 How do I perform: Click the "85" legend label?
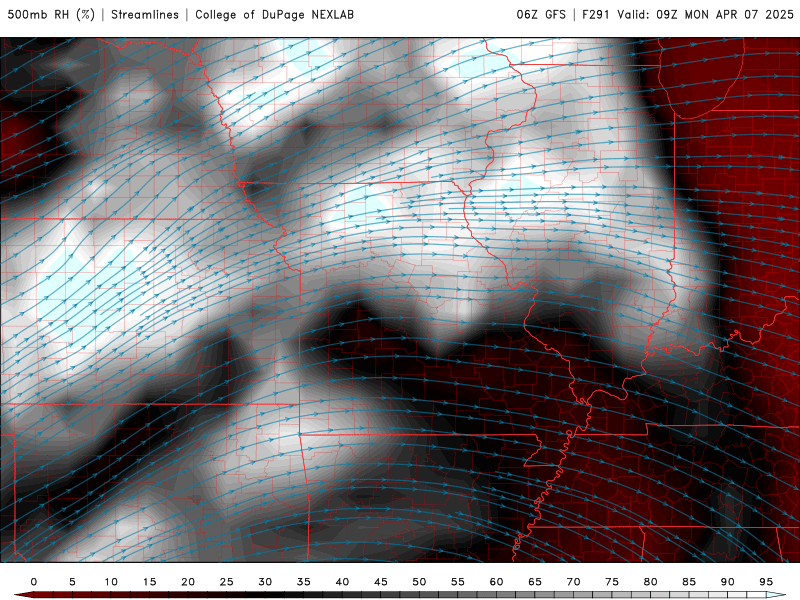pyautogui.click(x=689, y=582)
